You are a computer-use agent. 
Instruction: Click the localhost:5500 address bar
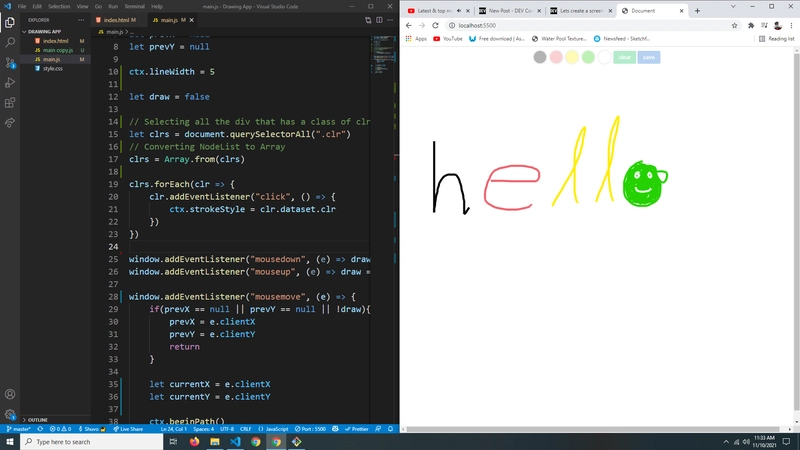pos(592,26)
